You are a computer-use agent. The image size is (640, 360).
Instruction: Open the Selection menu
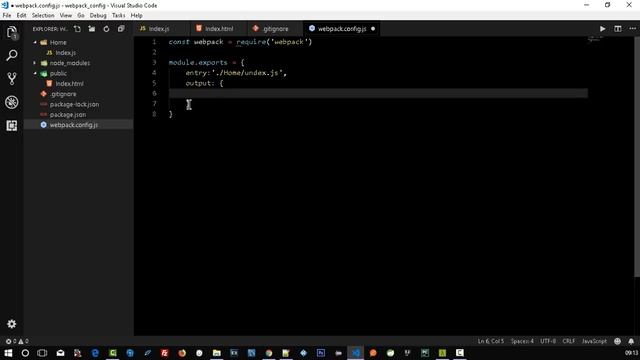click(43, 16)
